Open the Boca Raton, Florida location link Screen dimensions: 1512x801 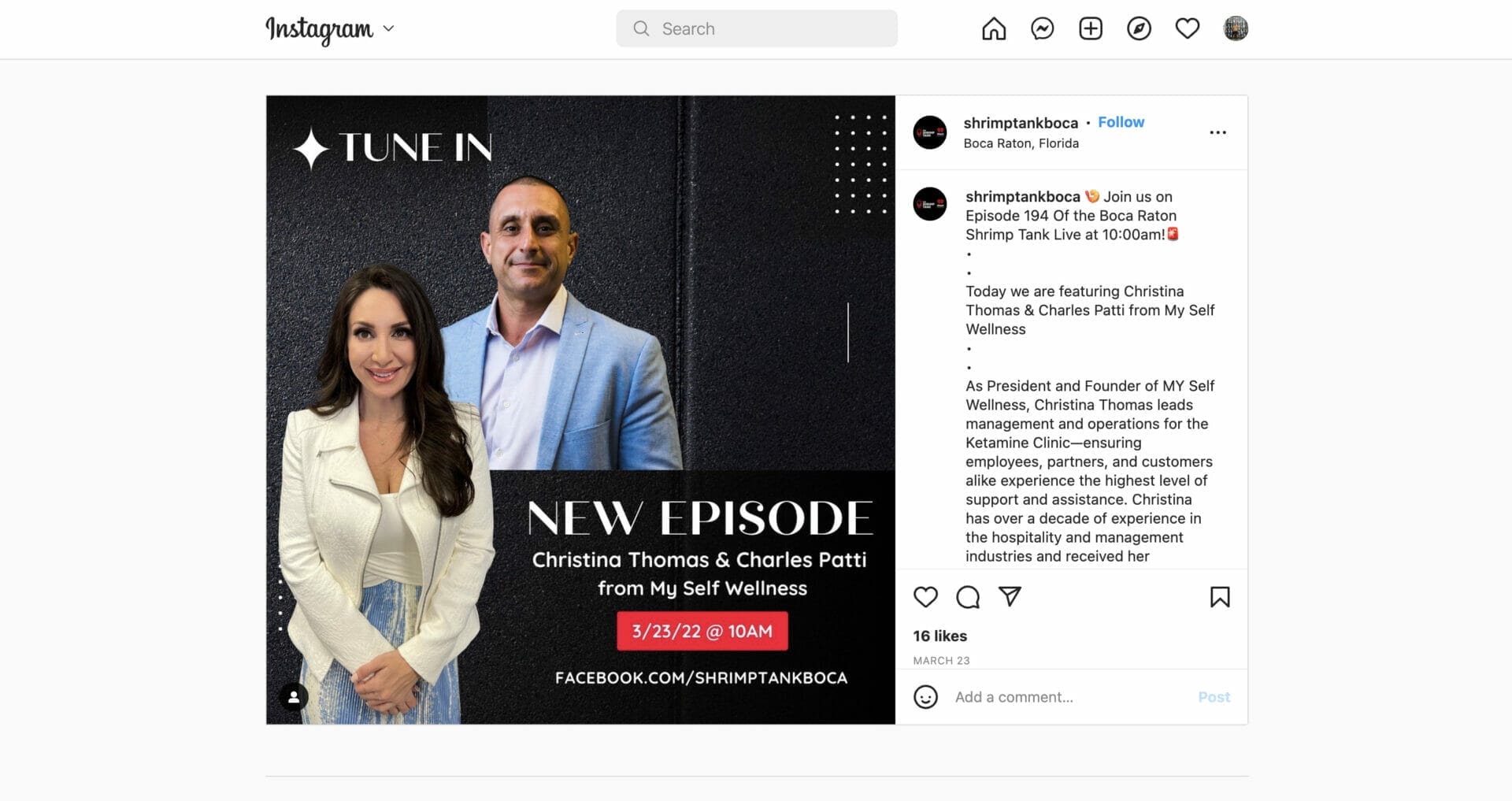tap(1021, 143)
